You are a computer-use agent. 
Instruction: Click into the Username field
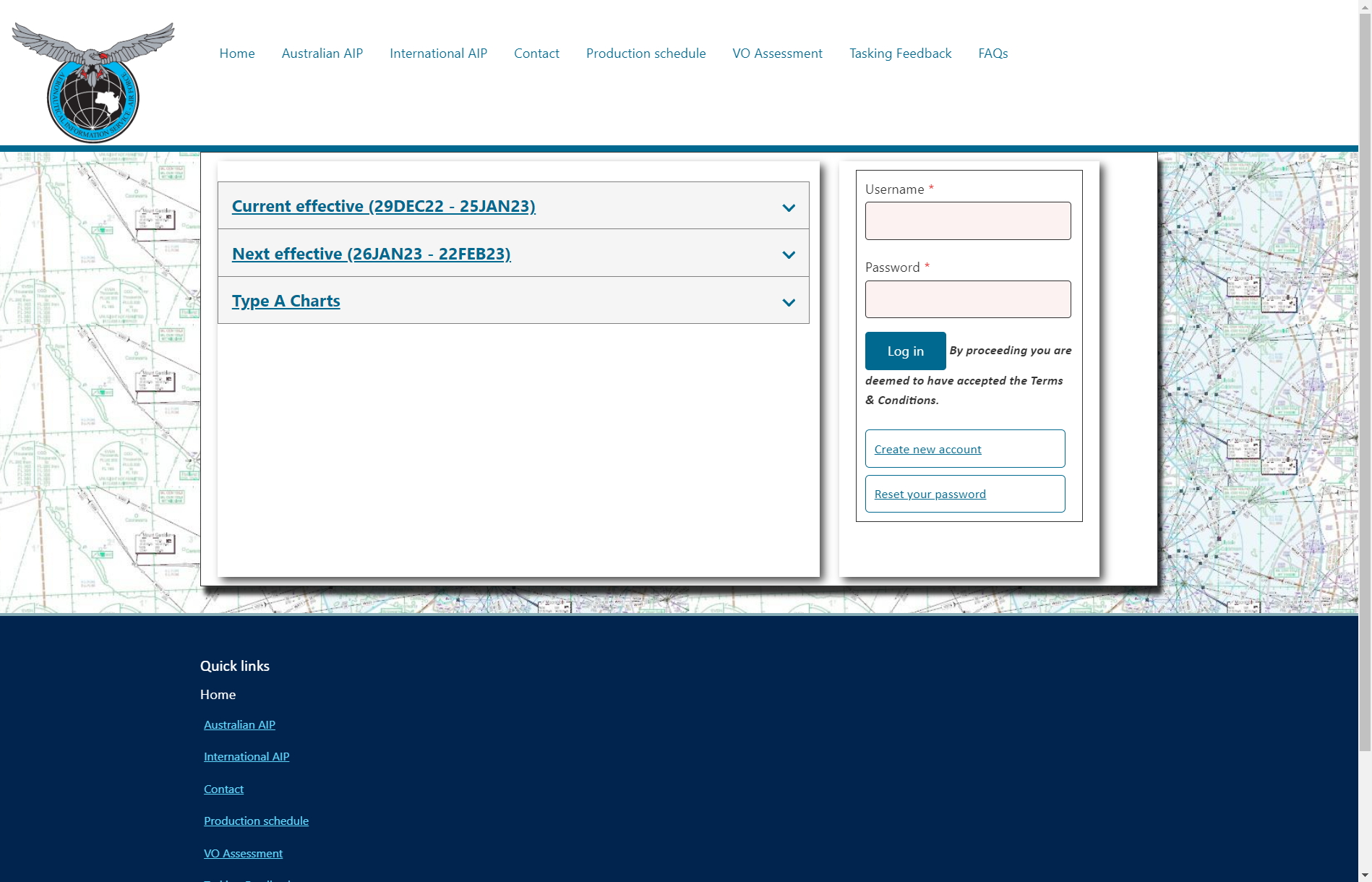pyautogui.click(x=967, y=221)
